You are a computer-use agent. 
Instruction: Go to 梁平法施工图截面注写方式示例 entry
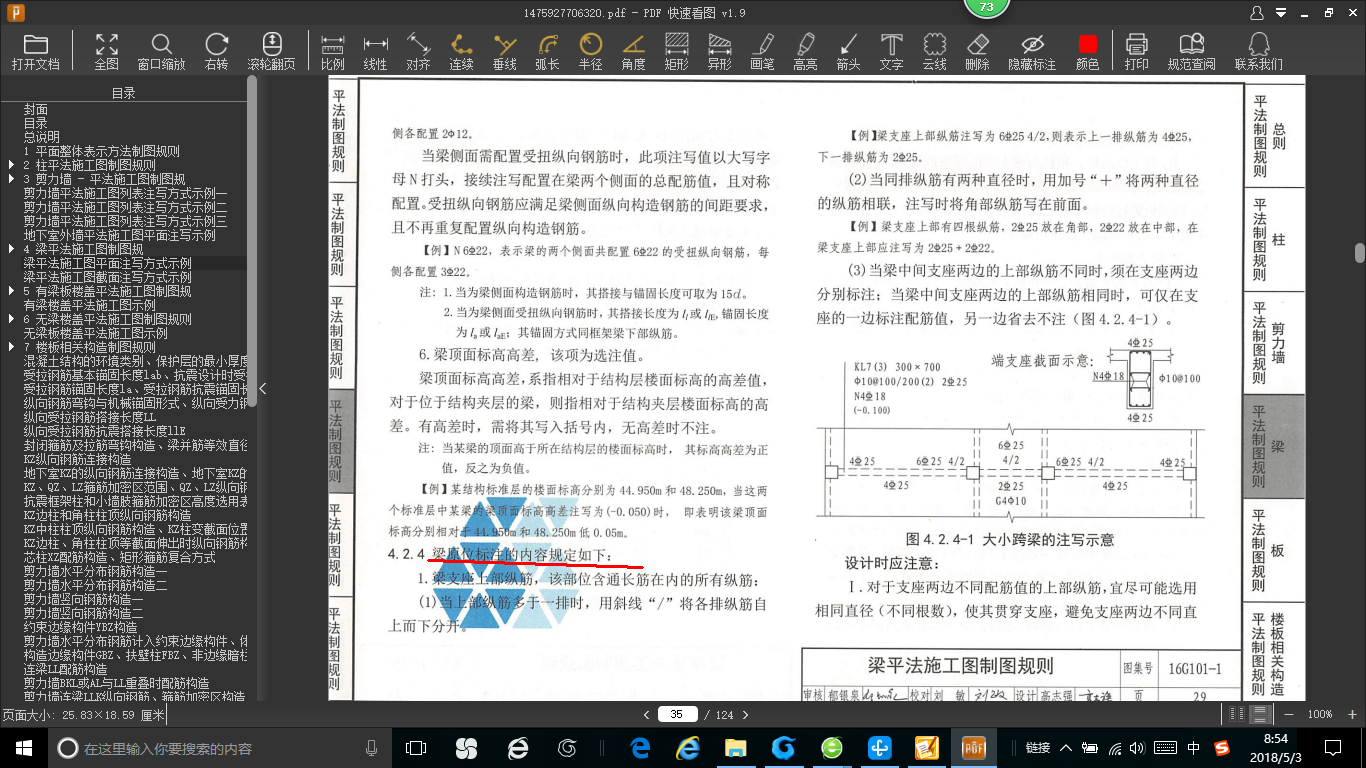[x=108, y=277]
